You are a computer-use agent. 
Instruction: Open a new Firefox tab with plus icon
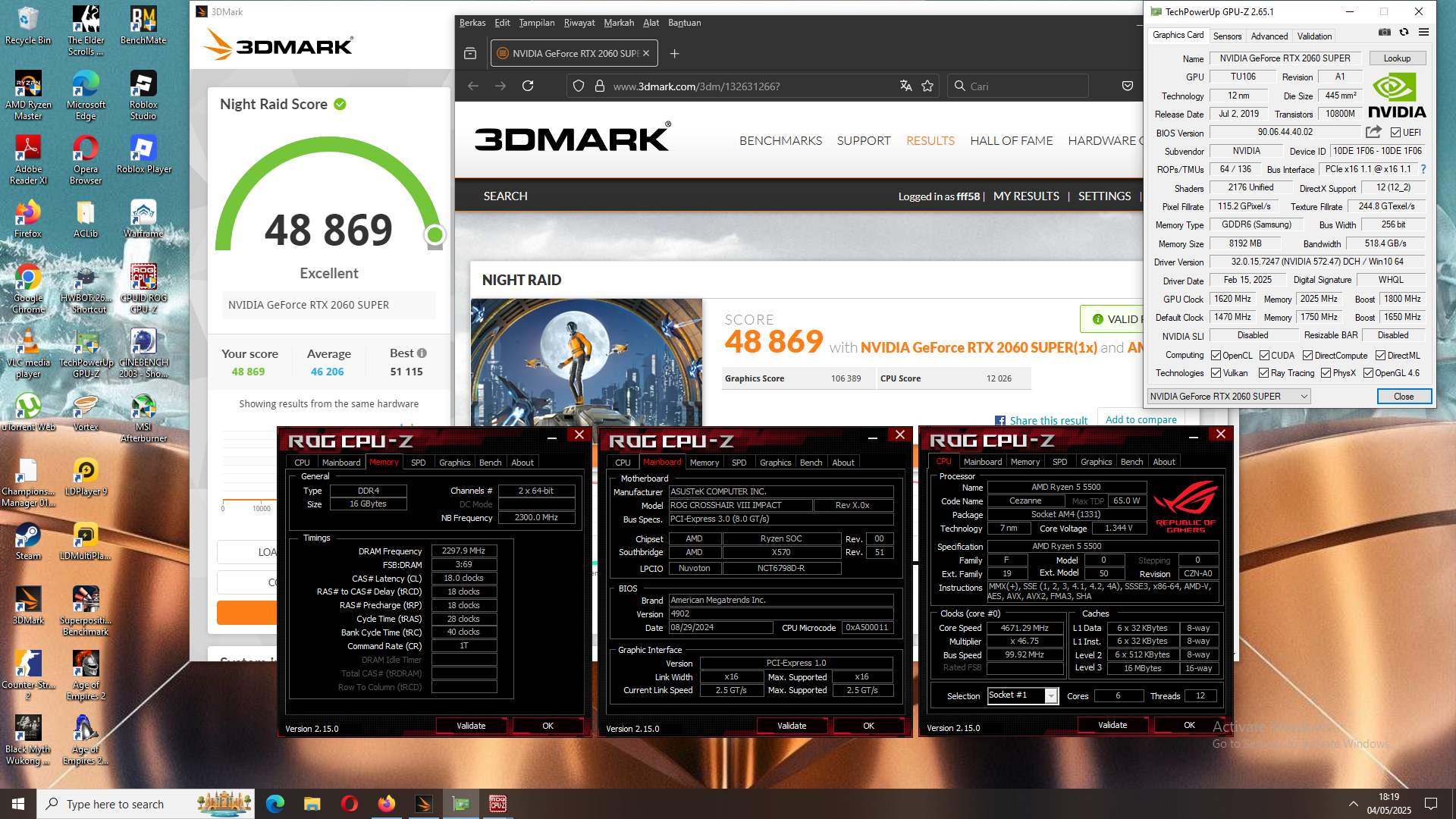[x=674, y=53]
